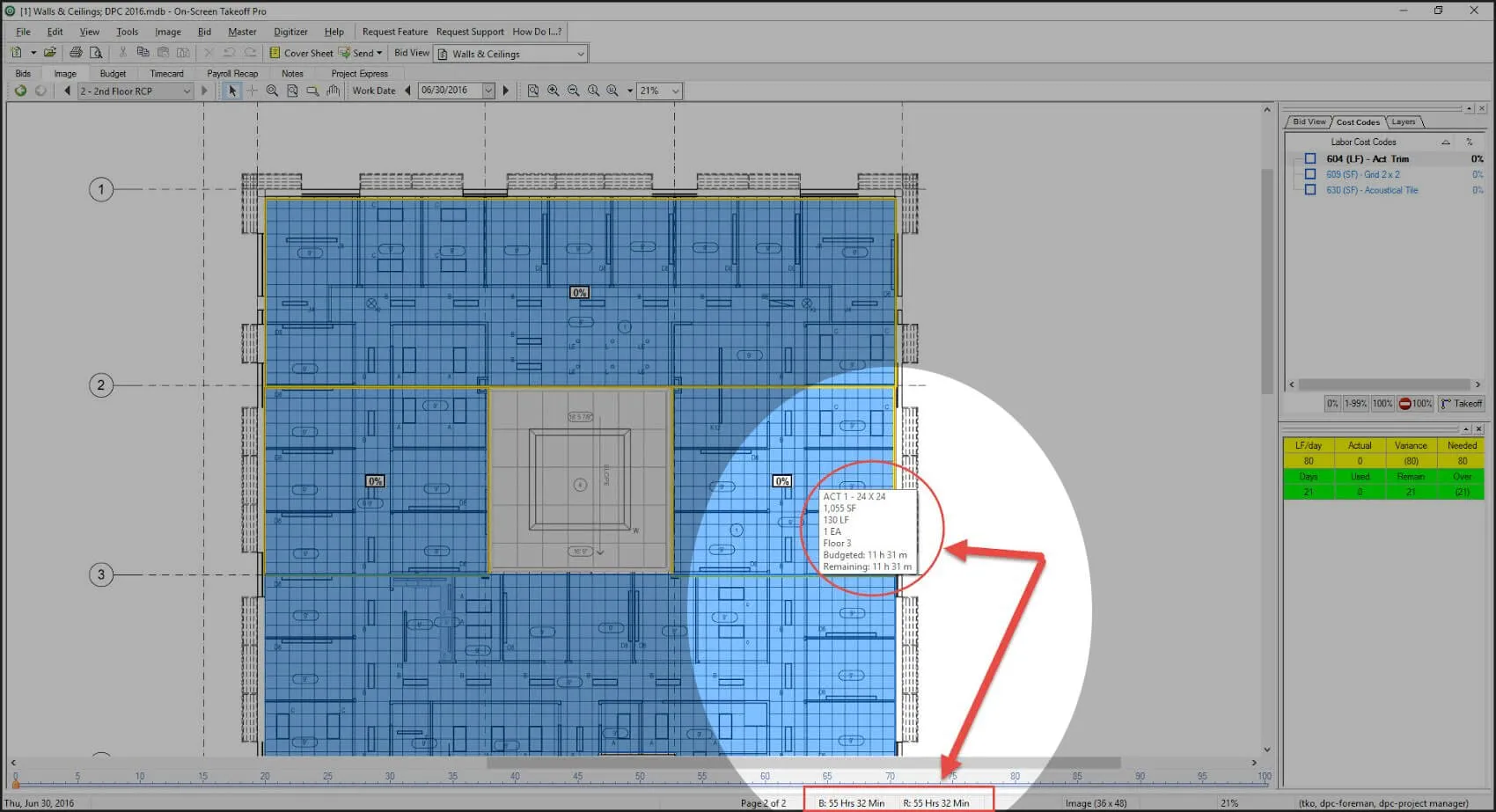Viewport: 1496px width, 812px height.
Task: Go to previous page arrow beside page selector
Action: tap(67, 91)
